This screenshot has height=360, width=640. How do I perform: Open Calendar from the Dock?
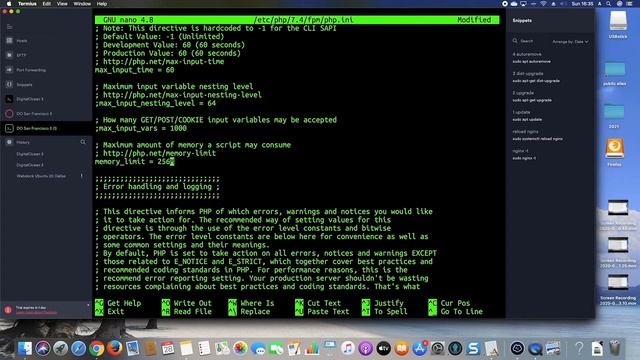pos(168,348)
